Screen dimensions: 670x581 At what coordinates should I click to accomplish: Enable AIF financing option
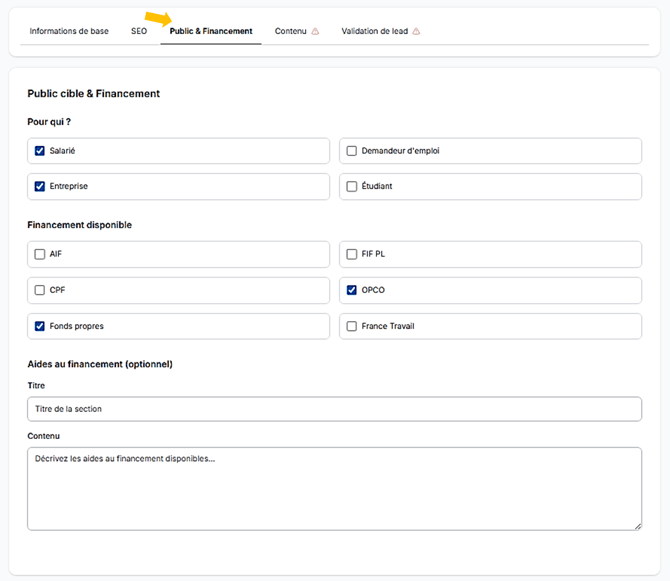pos(40,254)
